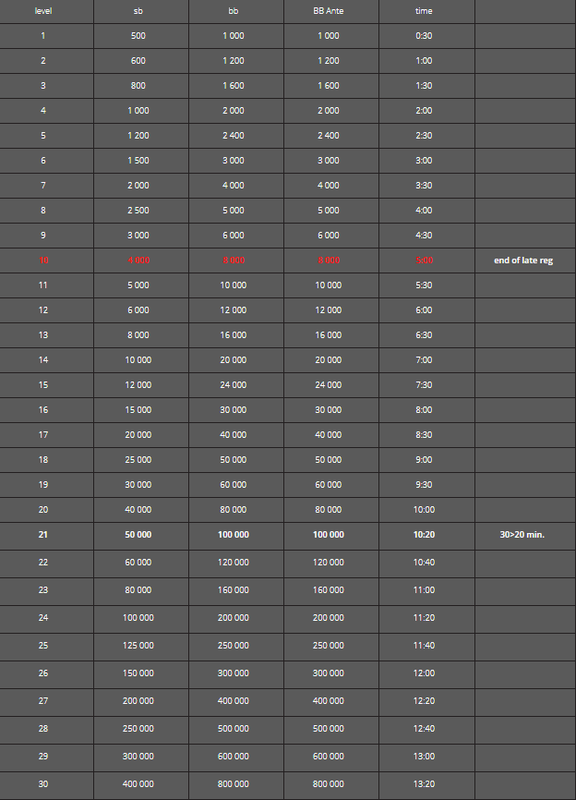Click the 11:40 time cell
Screen dimensions: 576x800
(x=424, y=645)
